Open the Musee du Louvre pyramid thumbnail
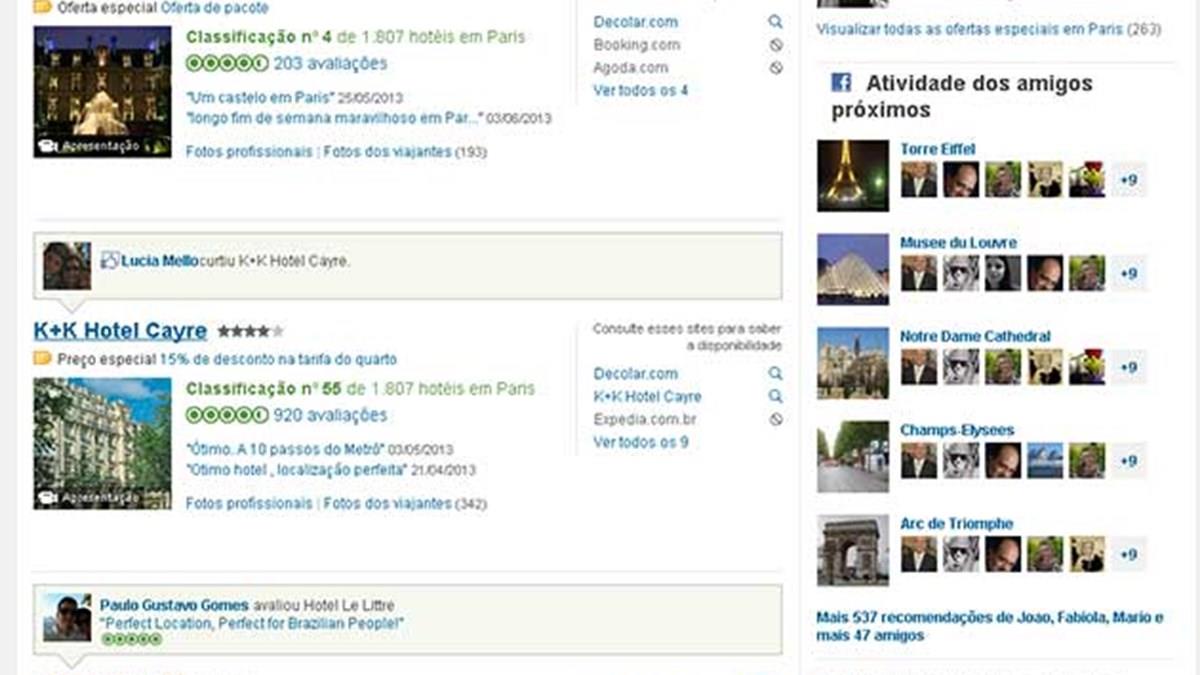Image resolution: width=1200 pixels, height=675 pixels. 852,269
